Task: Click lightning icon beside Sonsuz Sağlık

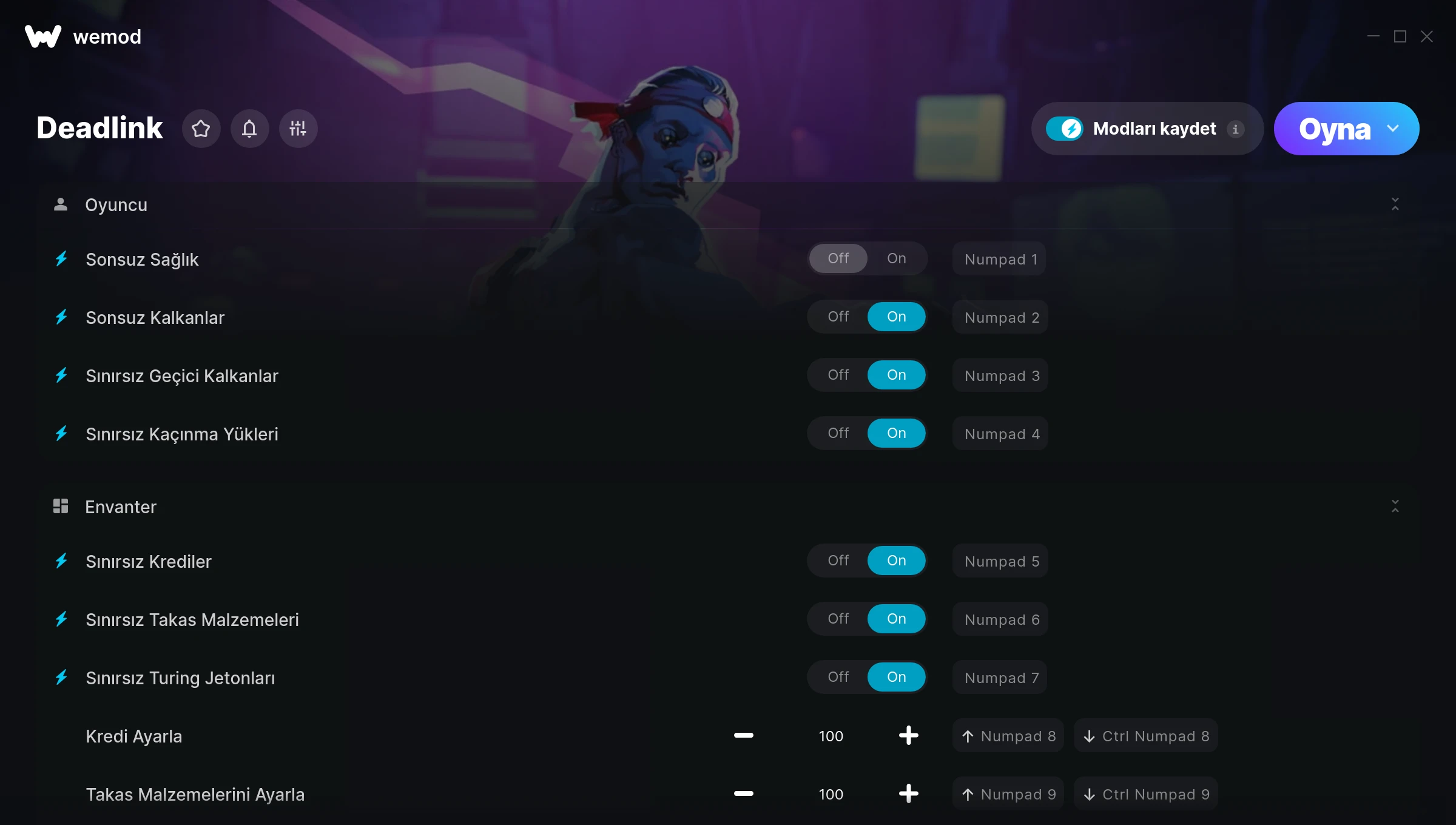Action: point(61,259)
